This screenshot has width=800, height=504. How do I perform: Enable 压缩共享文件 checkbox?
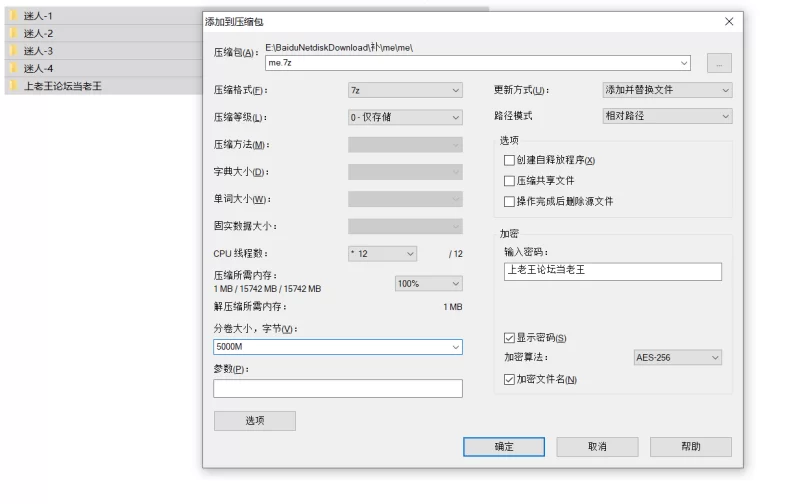point(509,181)
